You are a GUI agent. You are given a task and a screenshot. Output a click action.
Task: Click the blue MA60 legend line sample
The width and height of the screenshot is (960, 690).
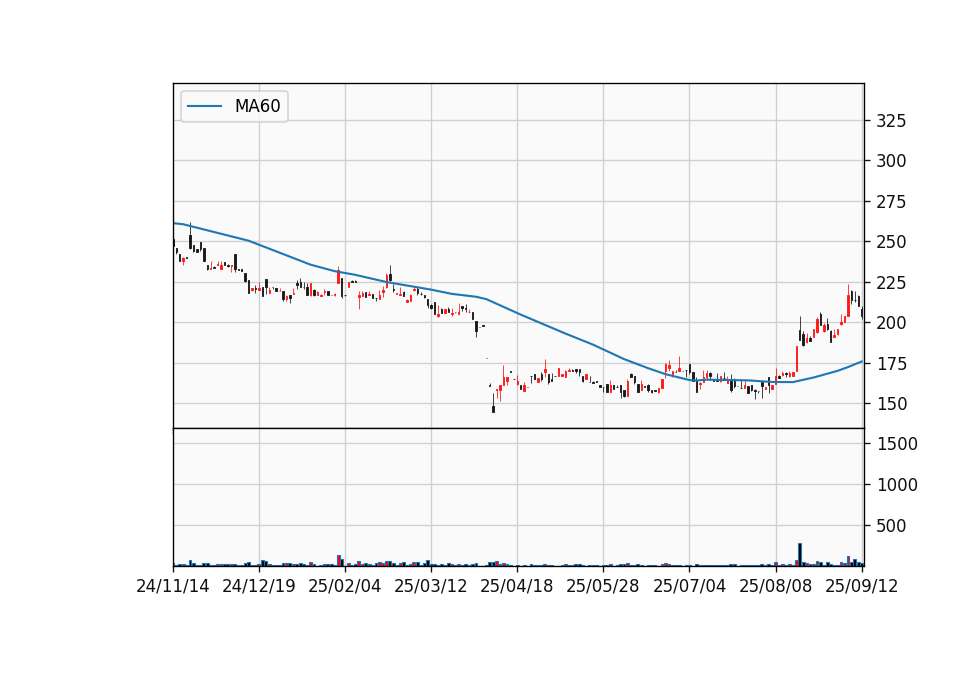pos(204,107)
